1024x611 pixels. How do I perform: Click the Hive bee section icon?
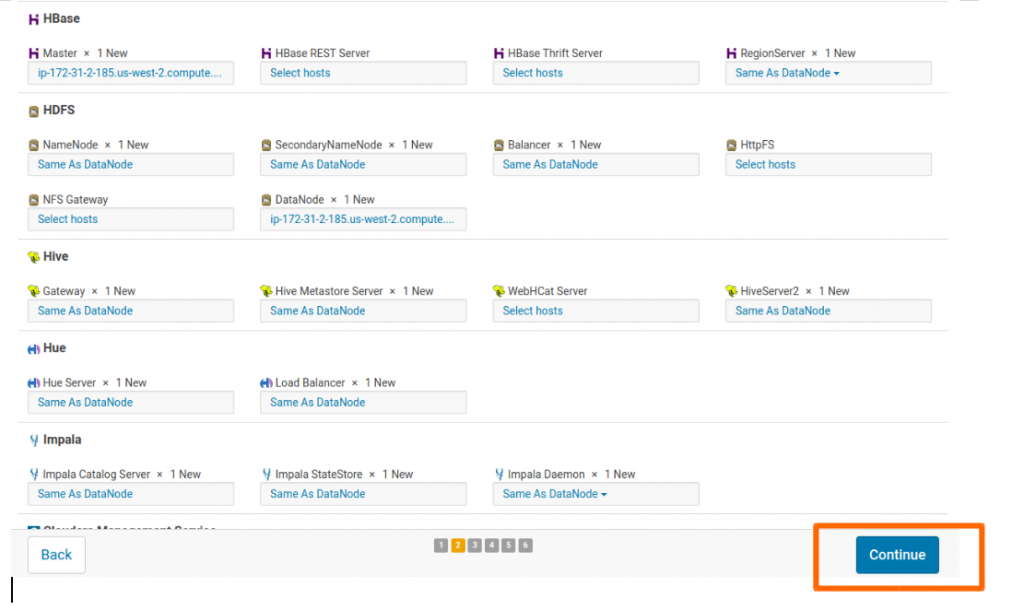(x=34, y=257)
